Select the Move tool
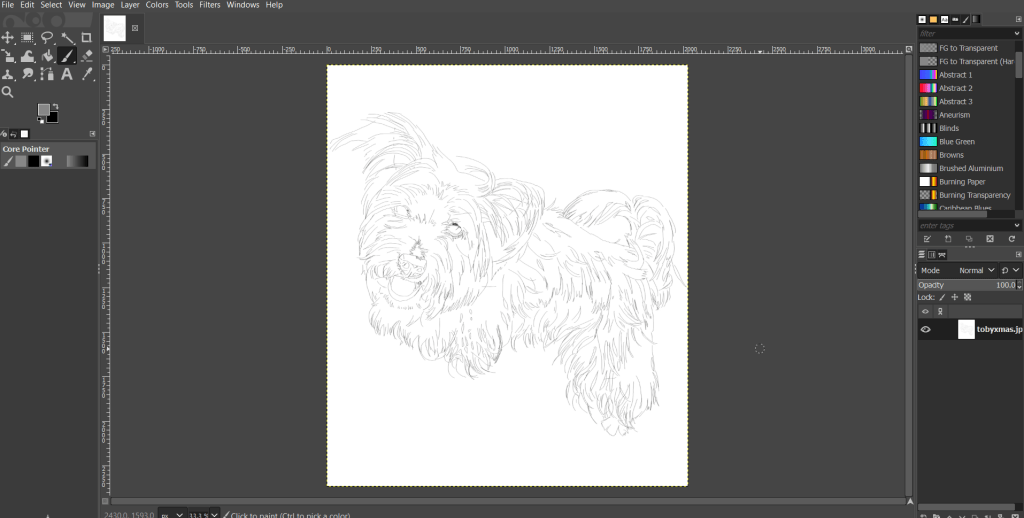The width and height of the screenshot is (1024, 518). [x=8, y=38]
